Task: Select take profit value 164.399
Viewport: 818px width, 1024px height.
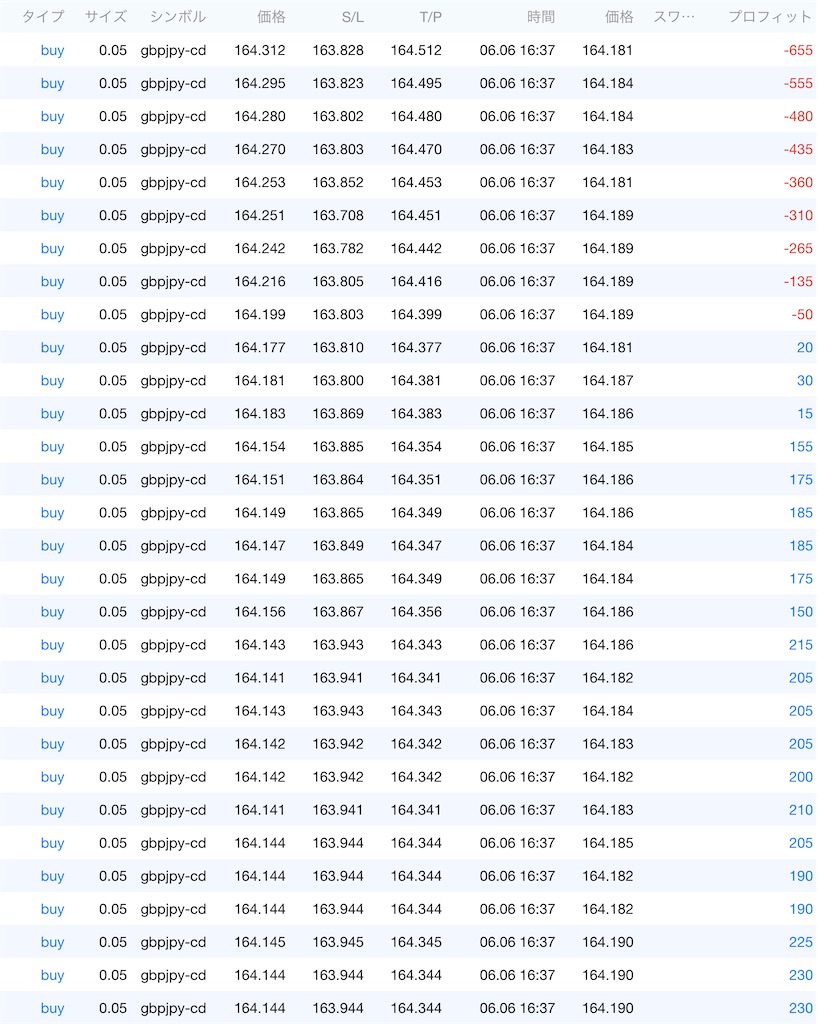Action: (417, 315)
